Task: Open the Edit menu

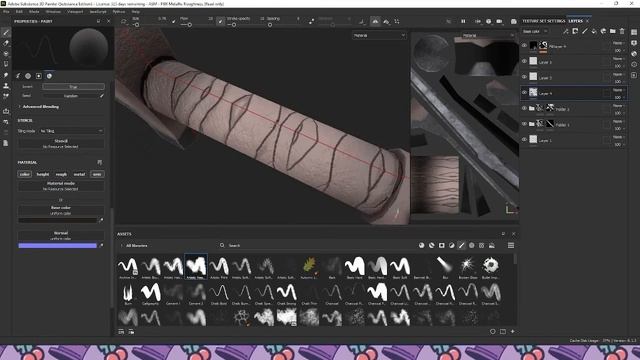Action: [x=19, y=11]
